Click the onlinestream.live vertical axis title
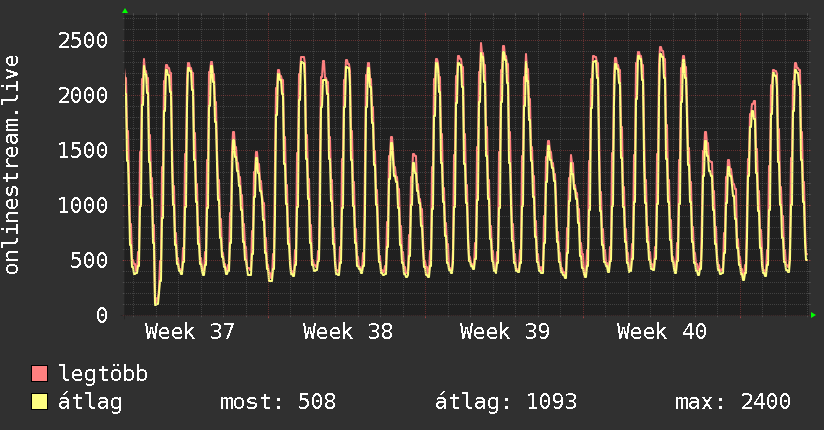 (x=12, y=165)
